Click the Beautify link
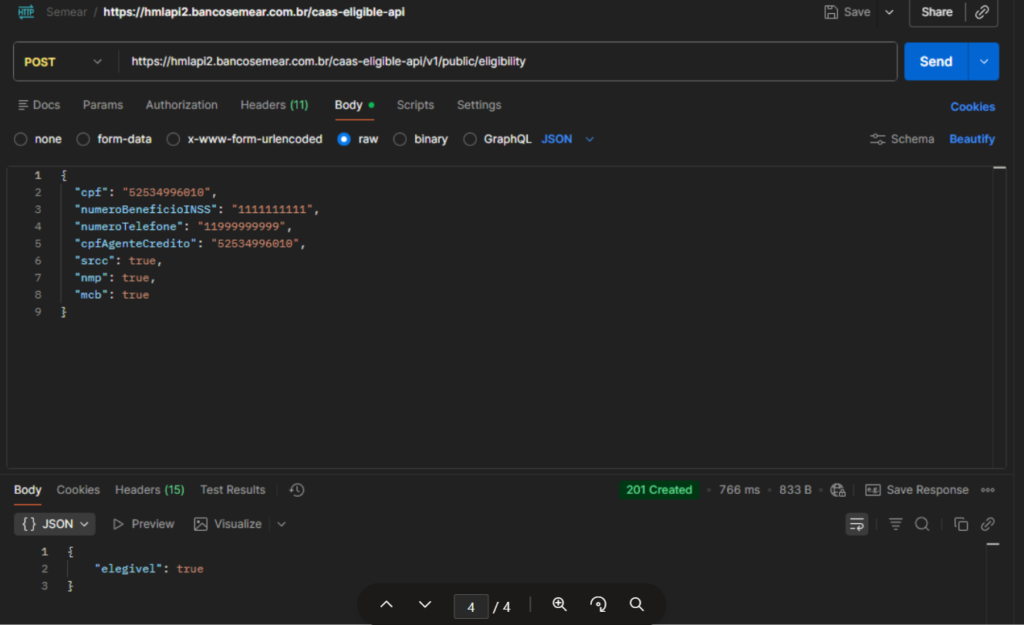Viewport: 1024px width, 625px height. (971, 139)
